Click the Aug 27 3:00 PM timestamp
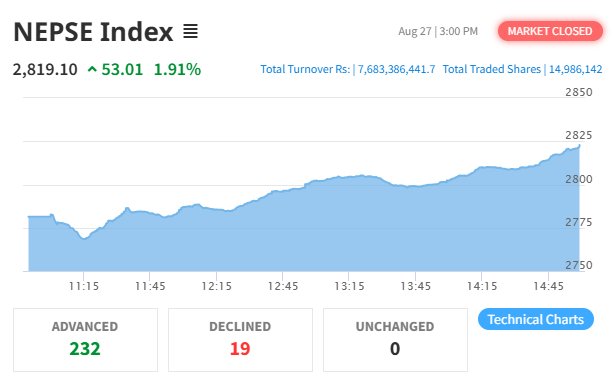Image resolution: width=612 pixels, height=377 pixels. 438,31
